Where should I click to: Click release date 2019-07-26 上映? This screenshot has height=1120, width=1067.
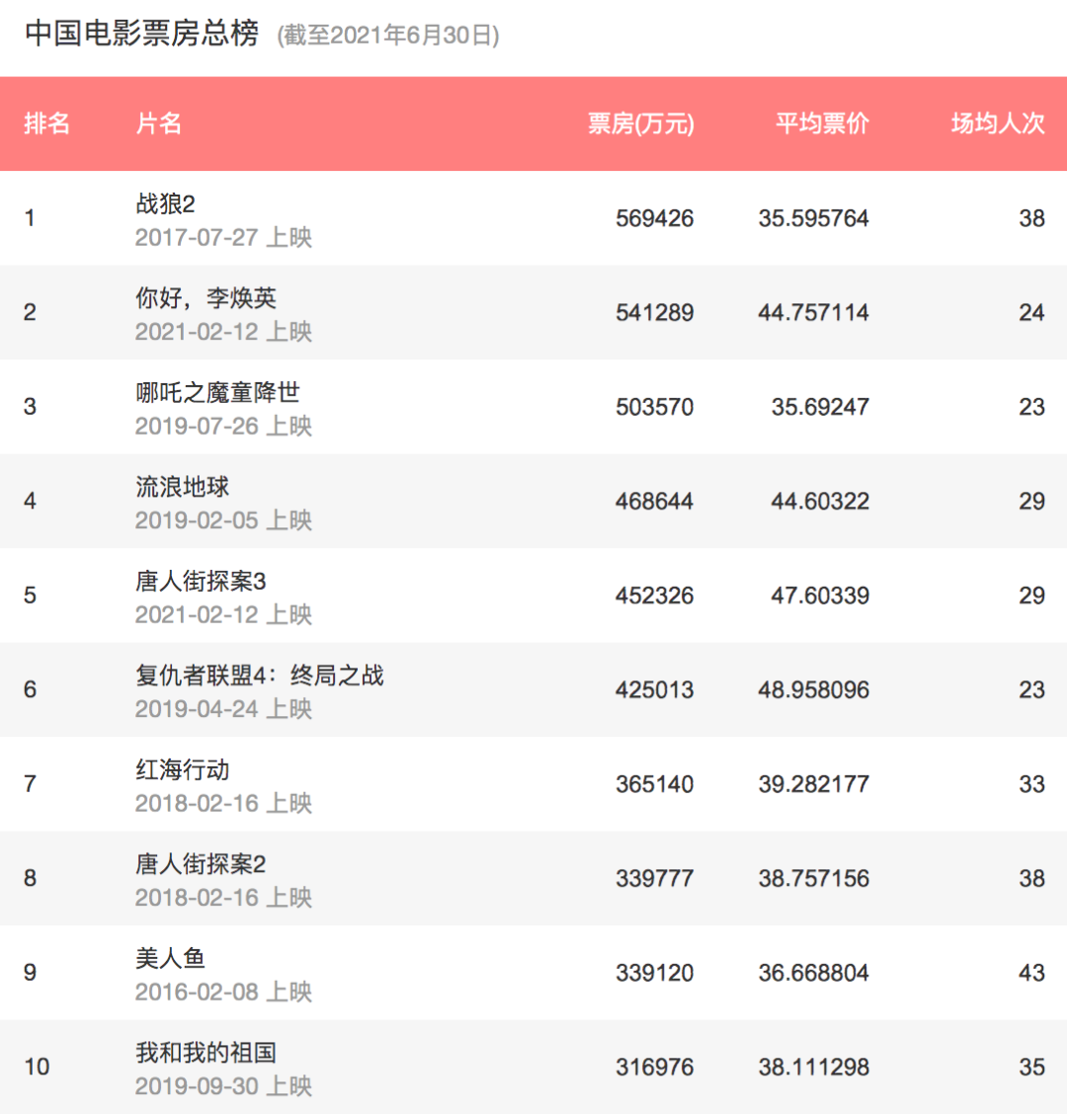click(x=223, y=426)
